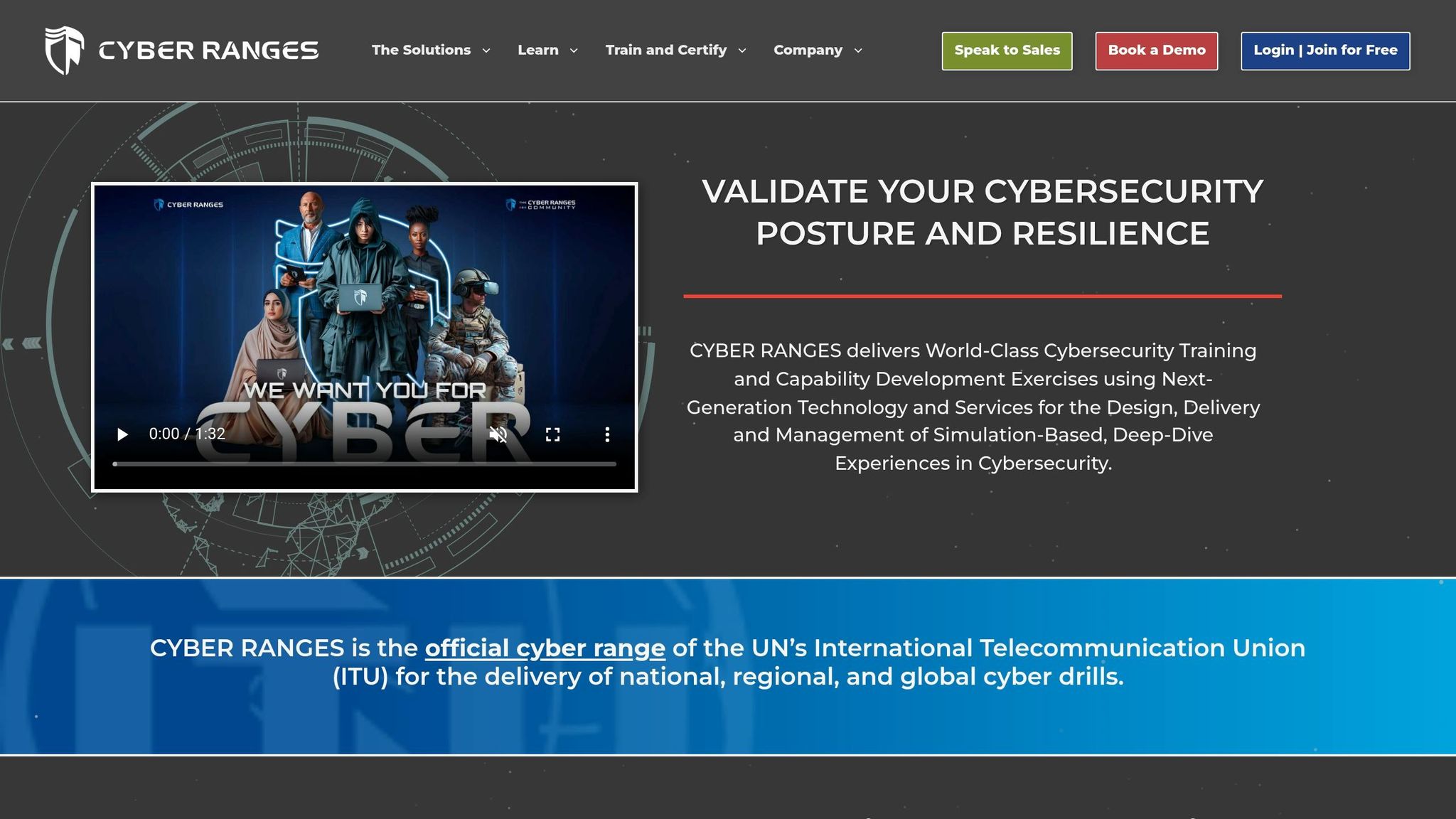Open The Solutions menu item

[x=421, y=50]
